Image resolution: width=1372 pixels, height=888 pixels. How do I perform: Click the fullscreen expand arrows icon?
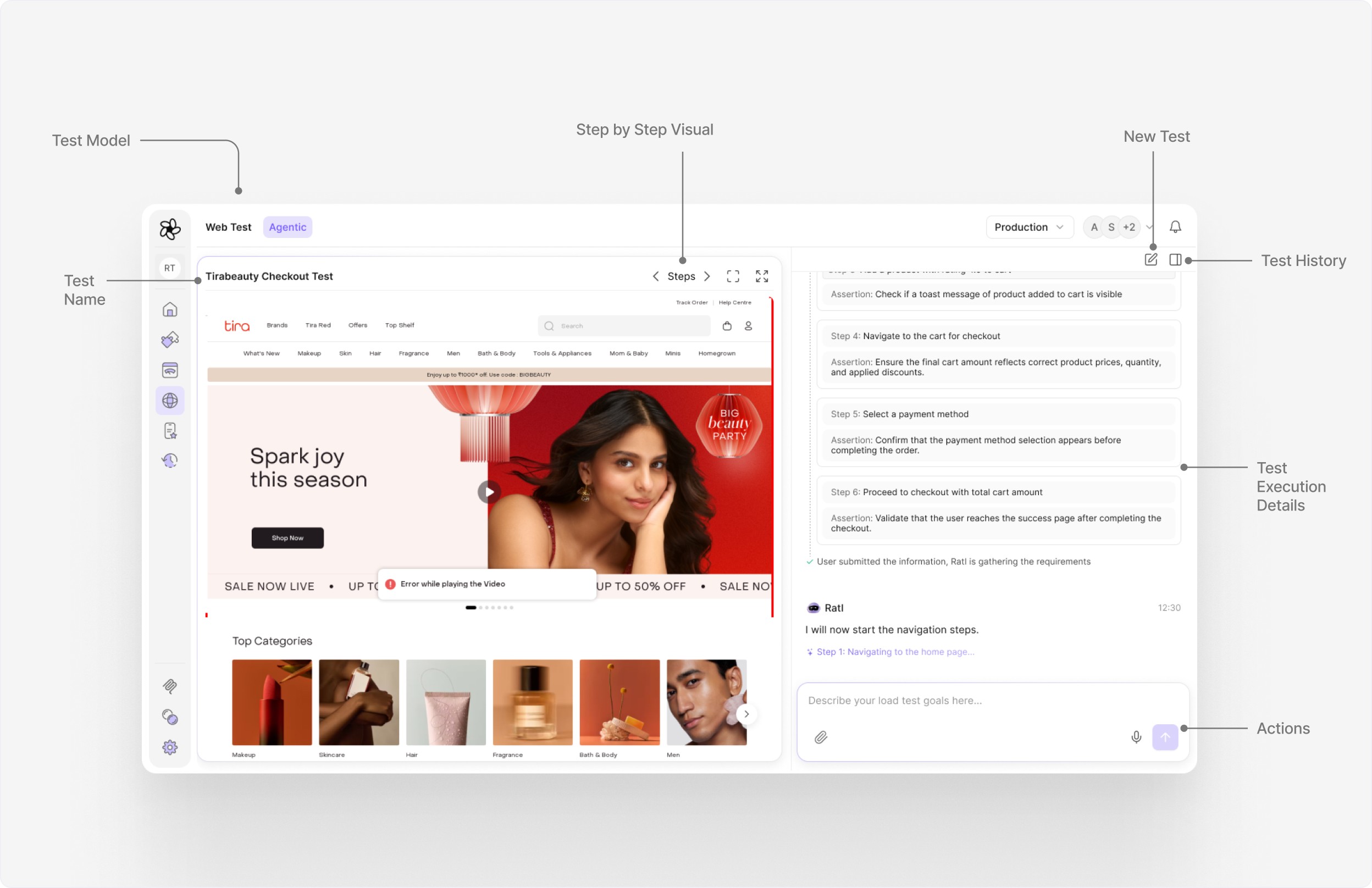[x=761, y=276]
